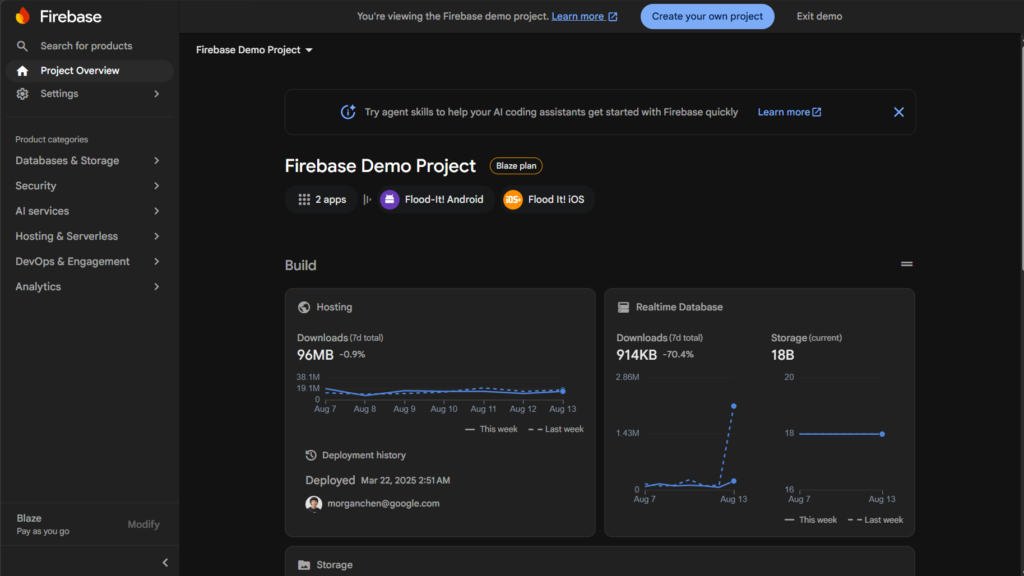This screenshot has width=1024, height=576.
Task: Click the morganchen avatar picture
Action: 313,504
